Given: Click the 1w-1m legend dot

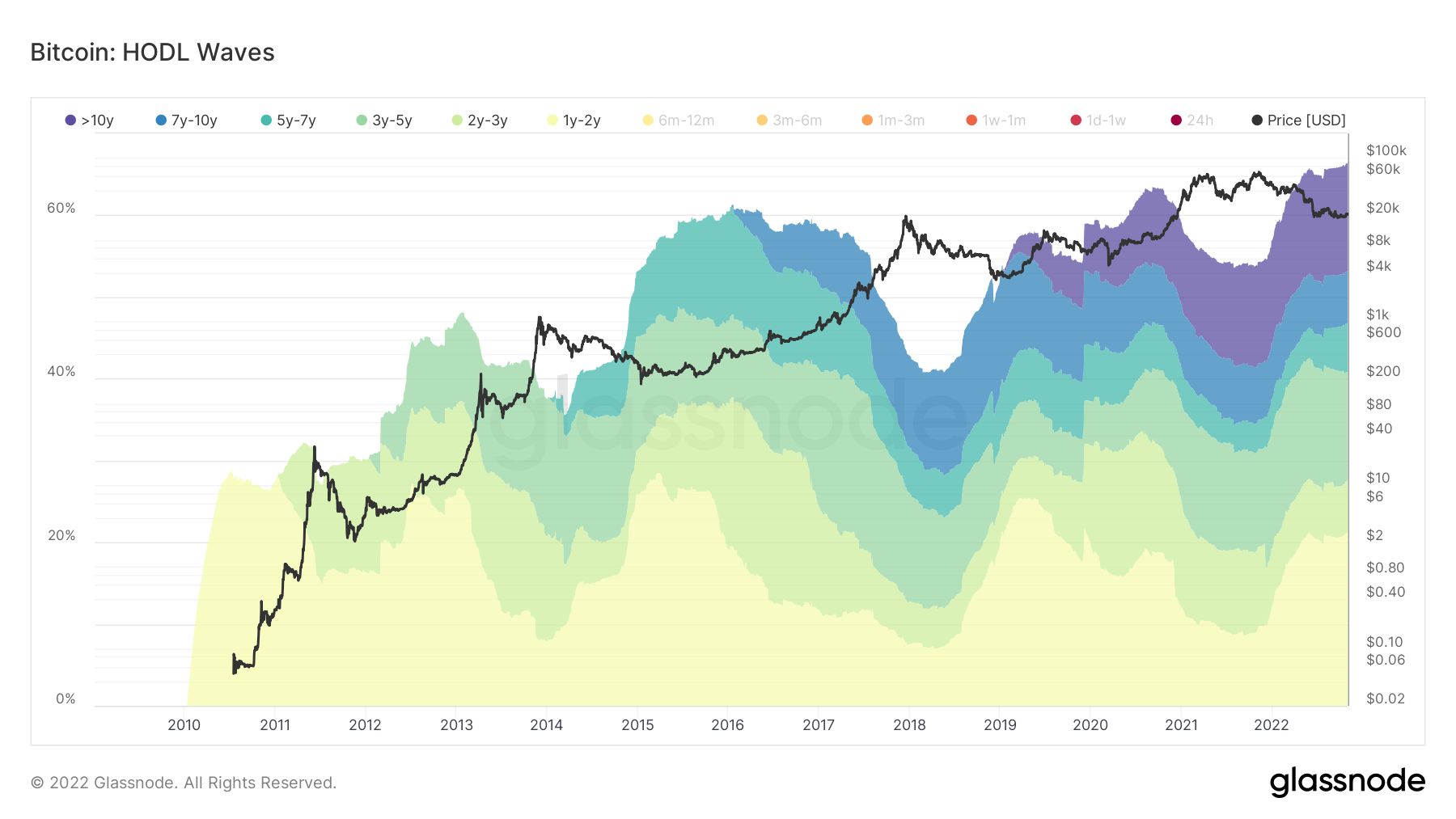Looking at the screenshot, I should pyautogui.click(x=971, y=120).
